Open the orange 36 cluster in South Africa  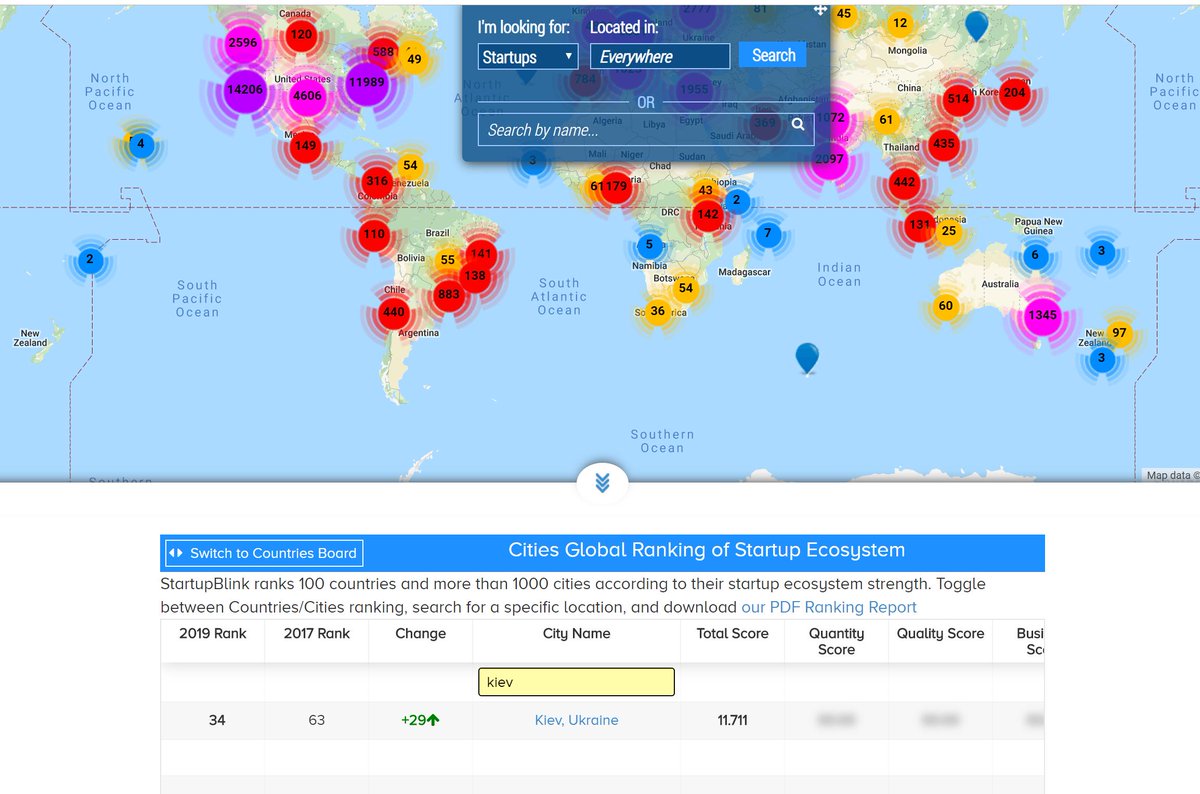(x=657, y=311)
